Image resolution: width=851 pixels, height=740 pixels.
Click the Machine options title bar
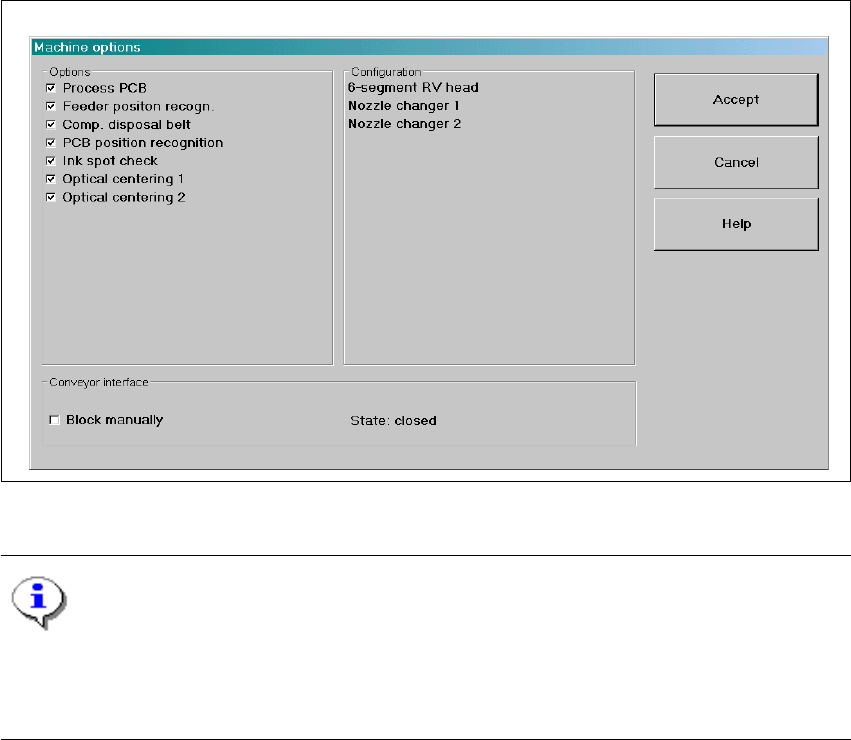coord(429,47)
